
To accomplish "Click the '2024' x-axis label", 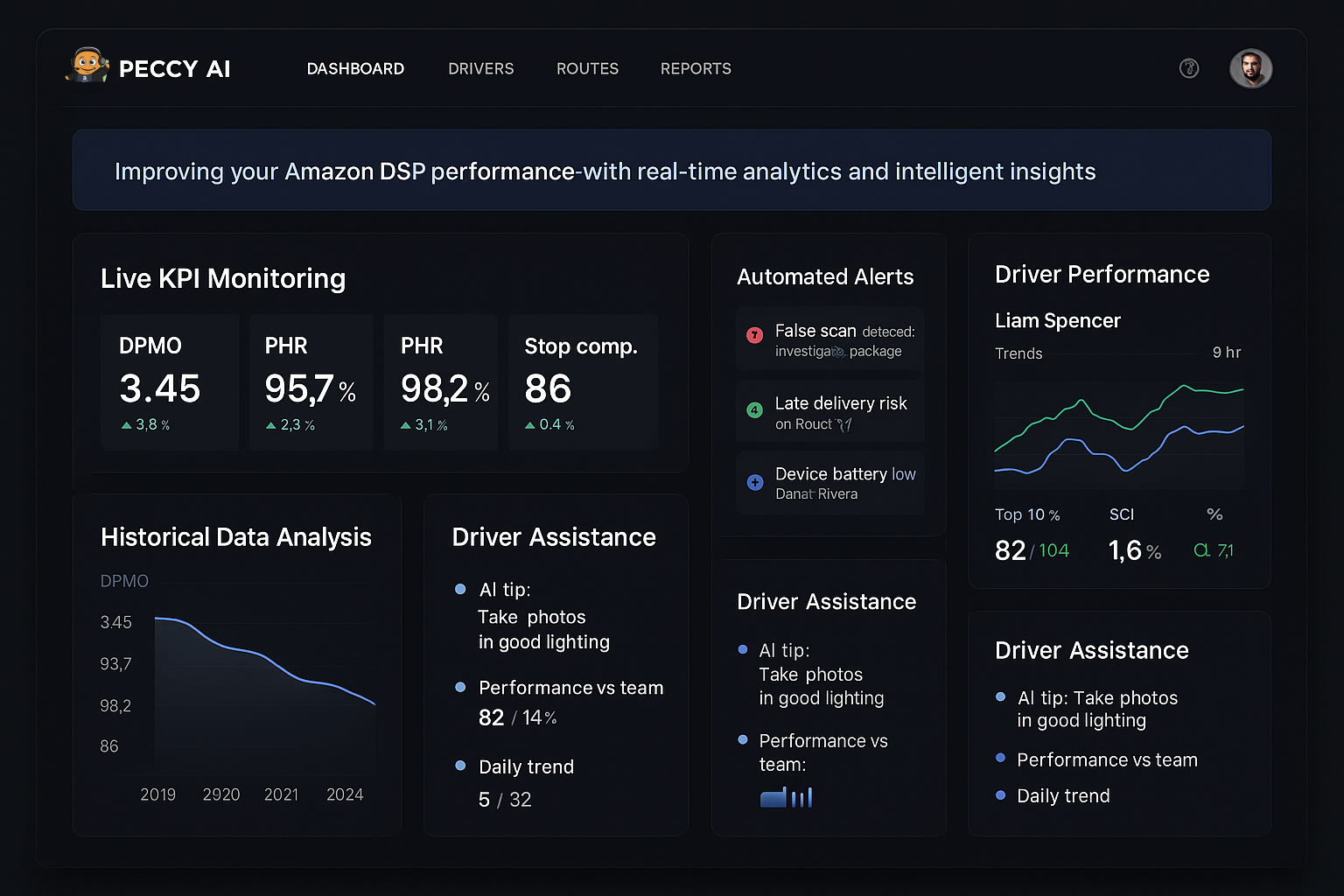I will [x=345, y=794].
